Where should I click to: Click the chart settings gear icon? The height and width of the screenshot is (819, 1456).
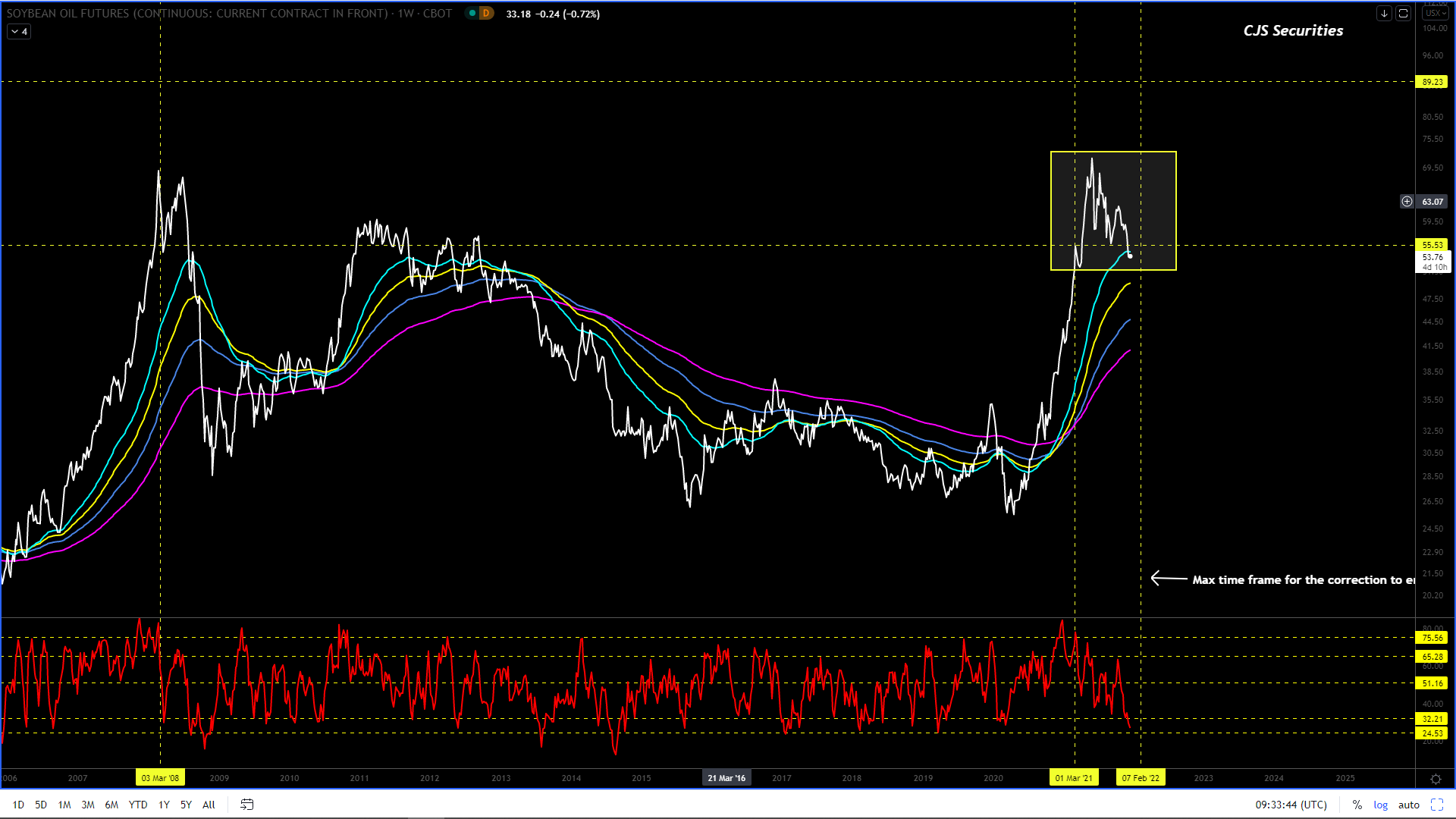click(1436, 779)
